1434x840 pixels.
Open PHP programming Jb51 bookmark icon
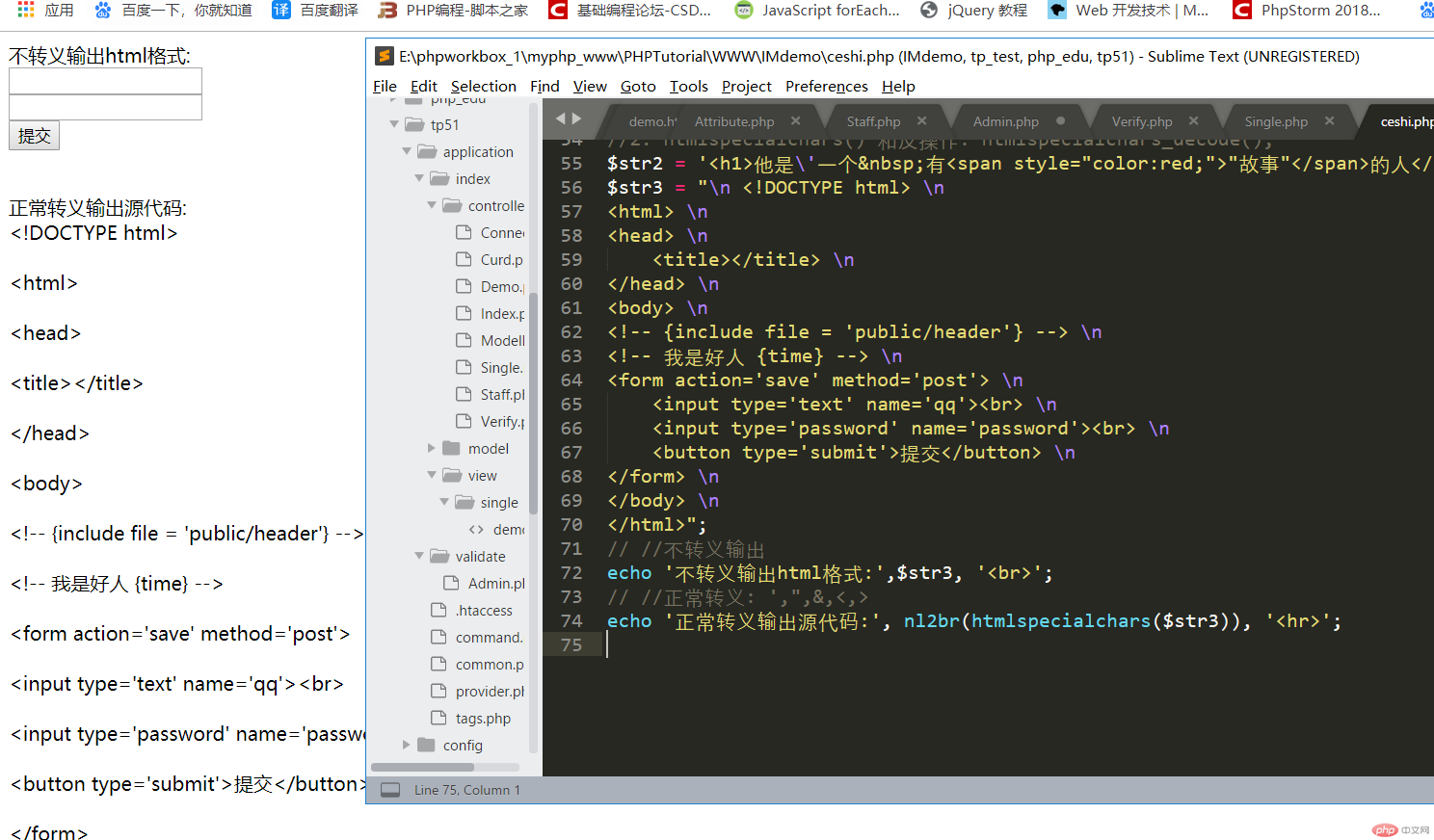coord(387,10)
